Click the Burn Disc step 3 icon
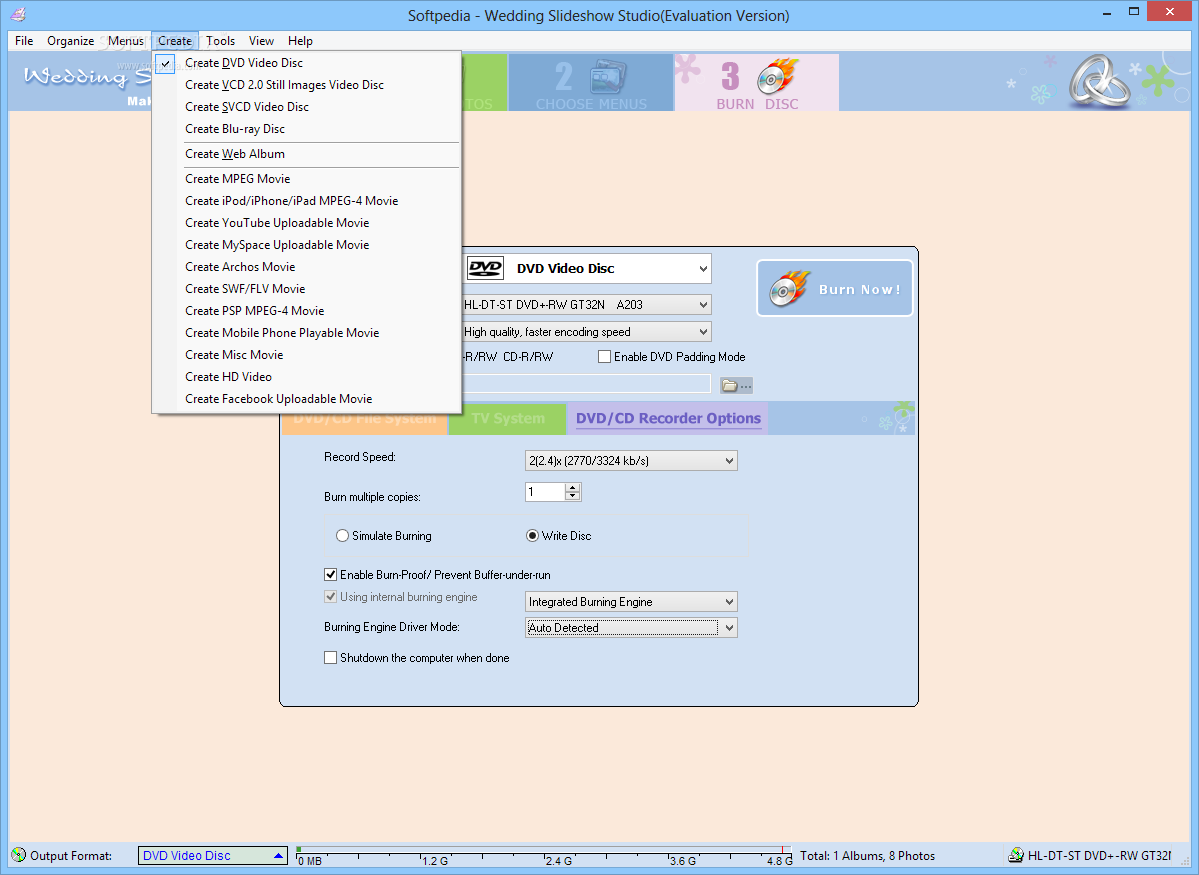 tap(778, 76)
